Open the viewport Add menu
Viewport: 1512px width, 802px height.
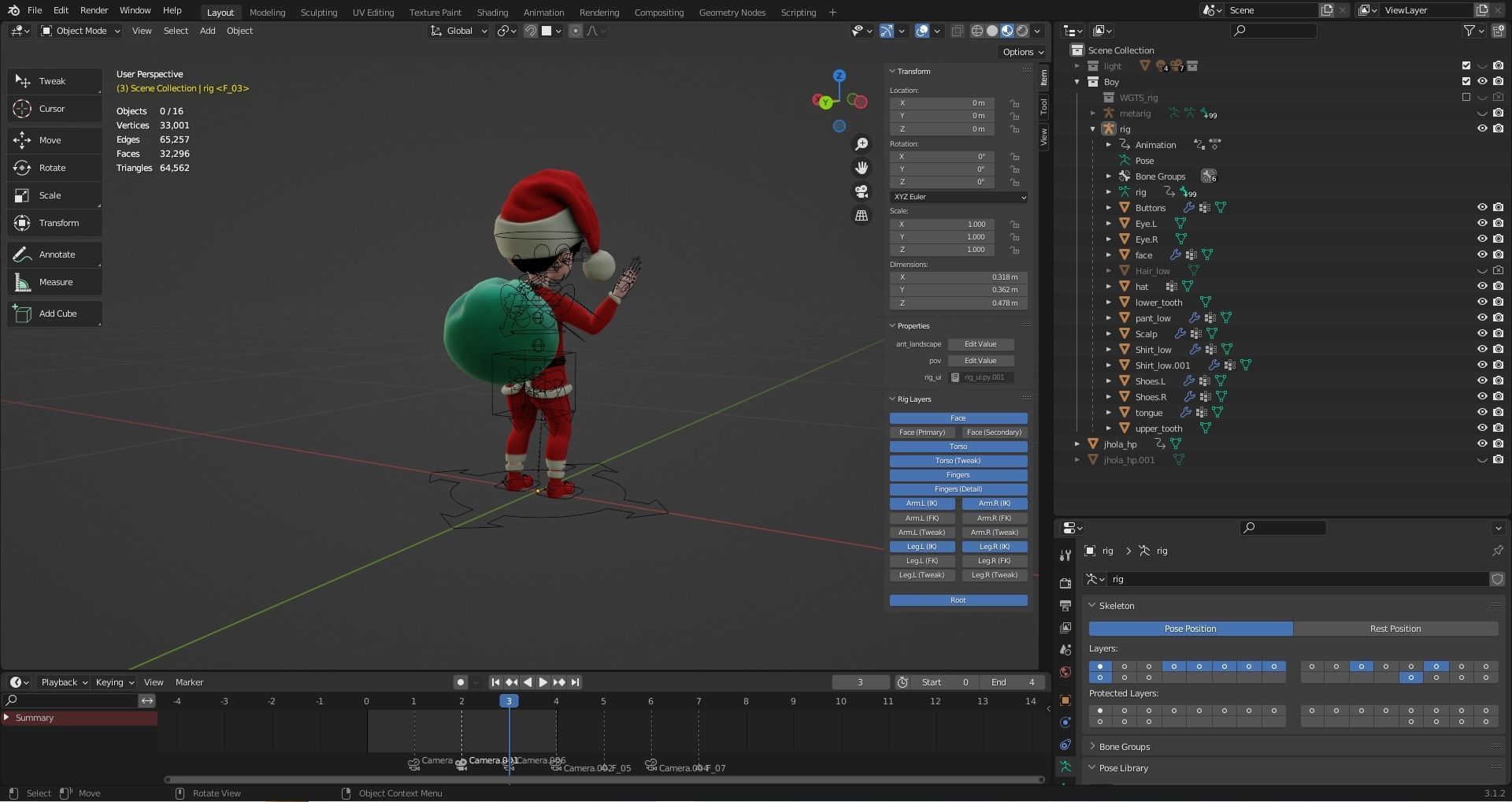207,31
